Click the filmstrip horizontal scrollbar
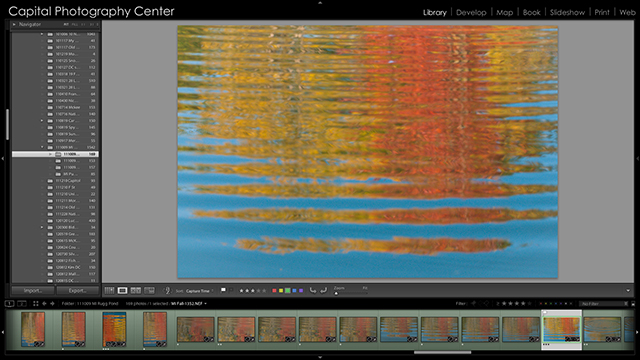The height and width of the screenshot is (360, 640). coord(442,352)
